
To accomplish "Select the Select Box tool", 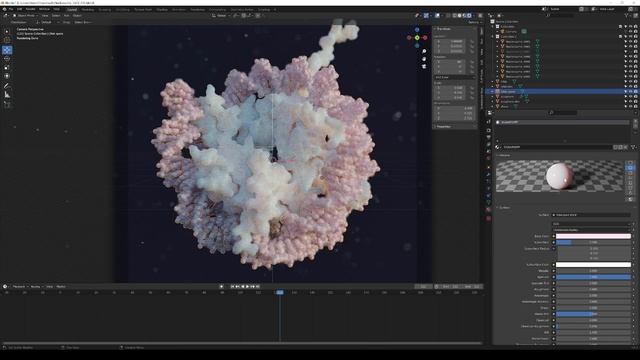I will [7, 31].
